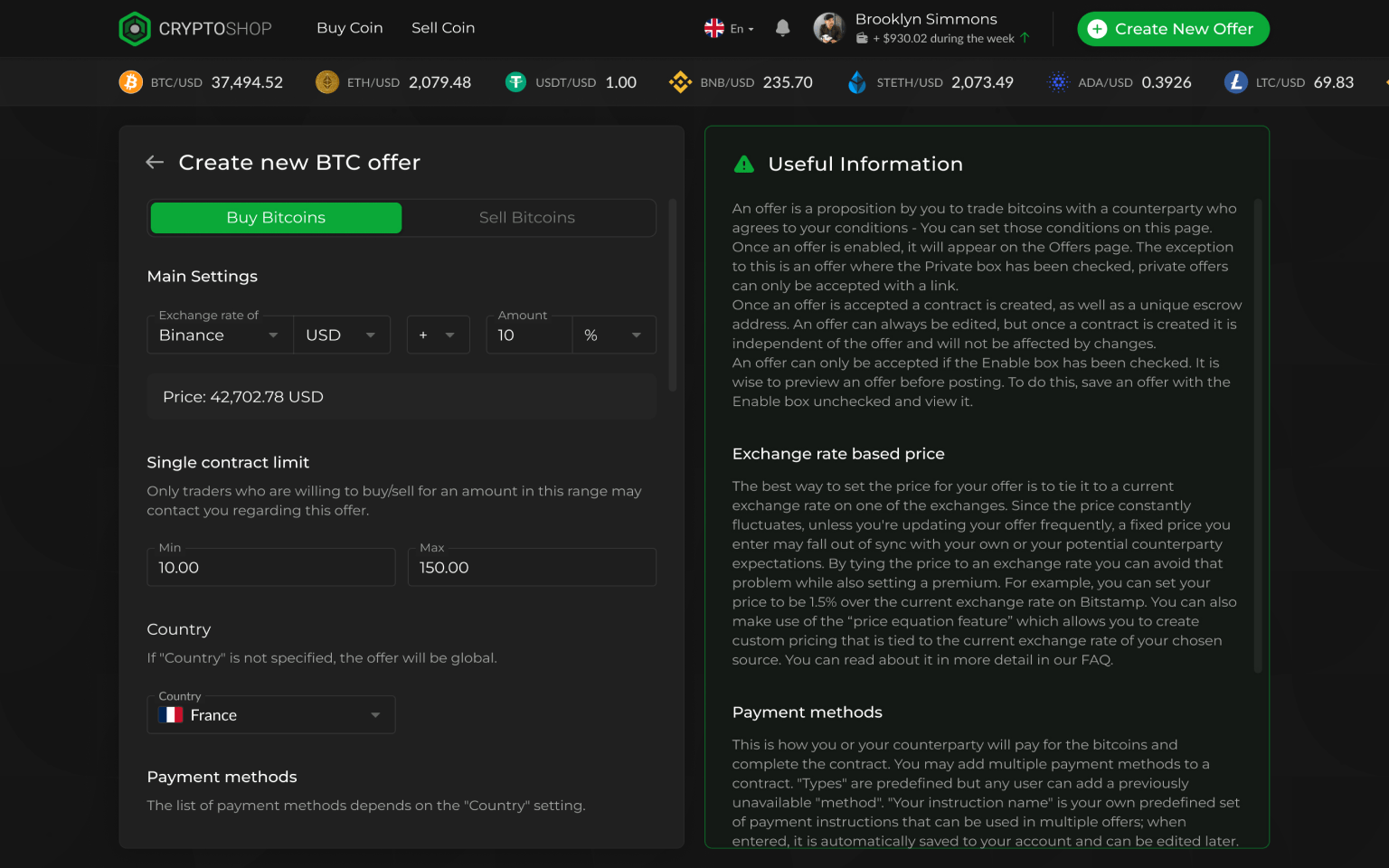Open the USD currency dropdown

[x=342, y=335]
